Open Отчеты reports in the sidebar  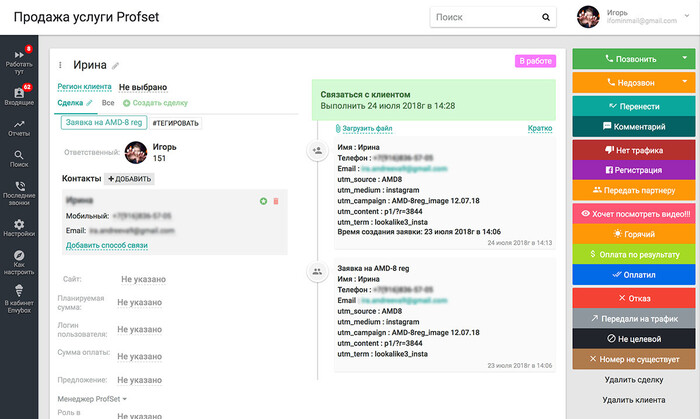(x=19, y=128)
